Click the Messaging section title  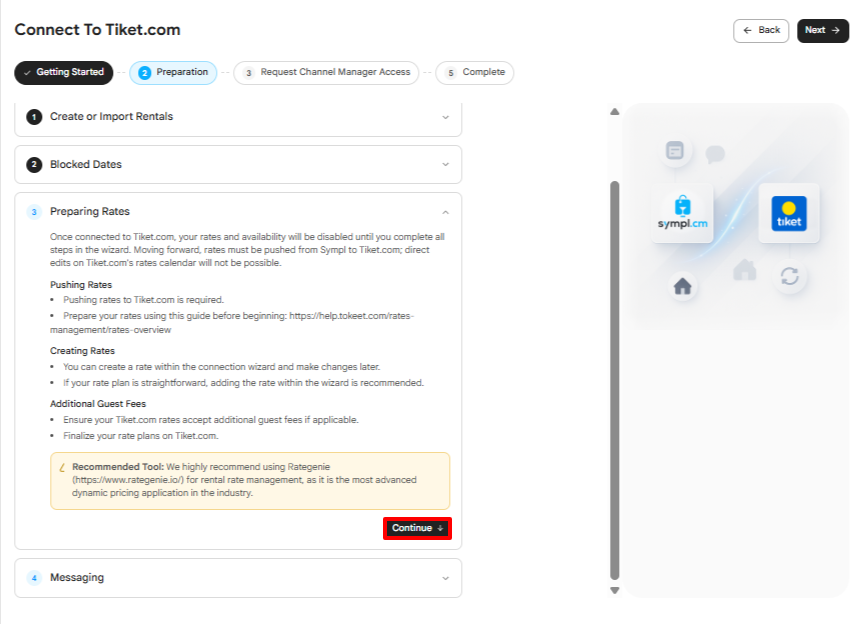pos(77,577)
